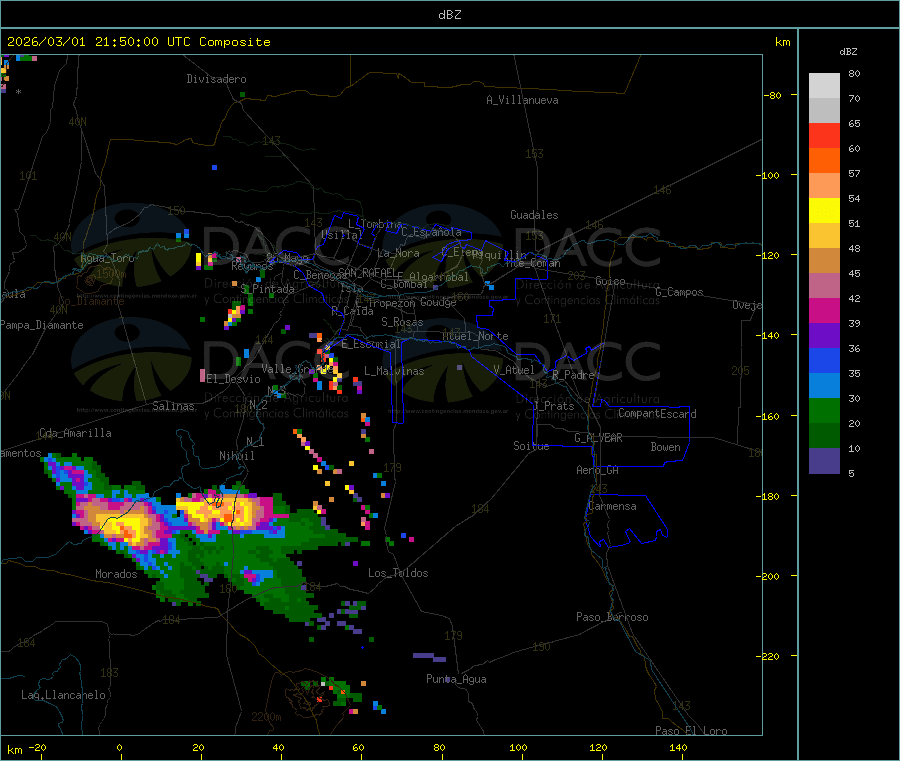Click the bright green 30 dBZ legend swatch

click(824, 411)
